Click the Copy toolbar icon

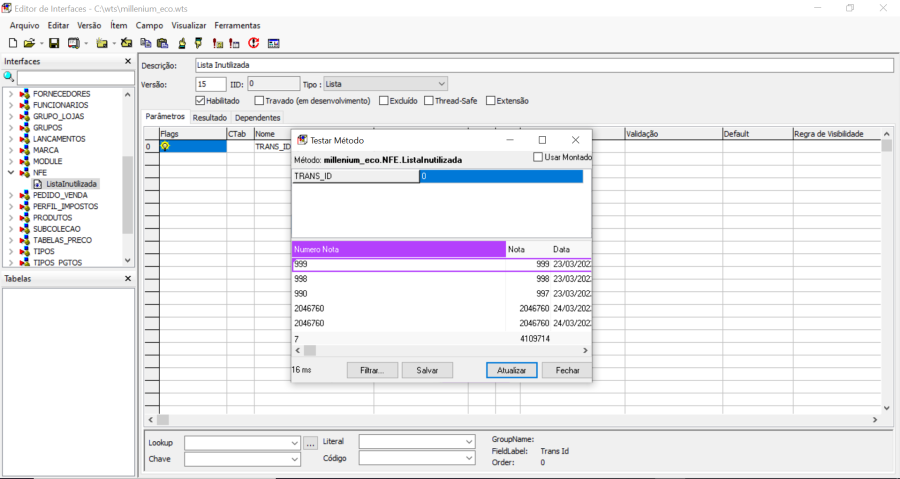click(x=146, y=43)
